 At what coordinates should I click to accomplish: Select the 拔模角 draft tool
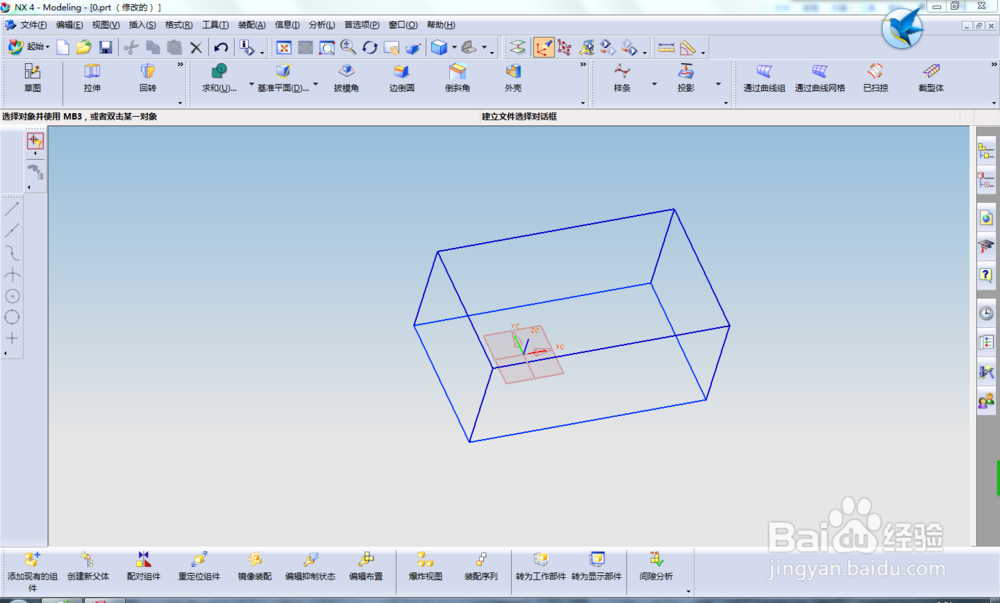(x=346, y=78)
